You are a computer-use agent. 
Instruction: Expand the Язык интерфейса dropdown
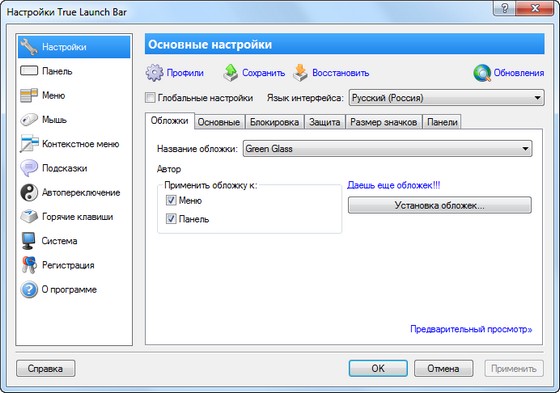446,98
